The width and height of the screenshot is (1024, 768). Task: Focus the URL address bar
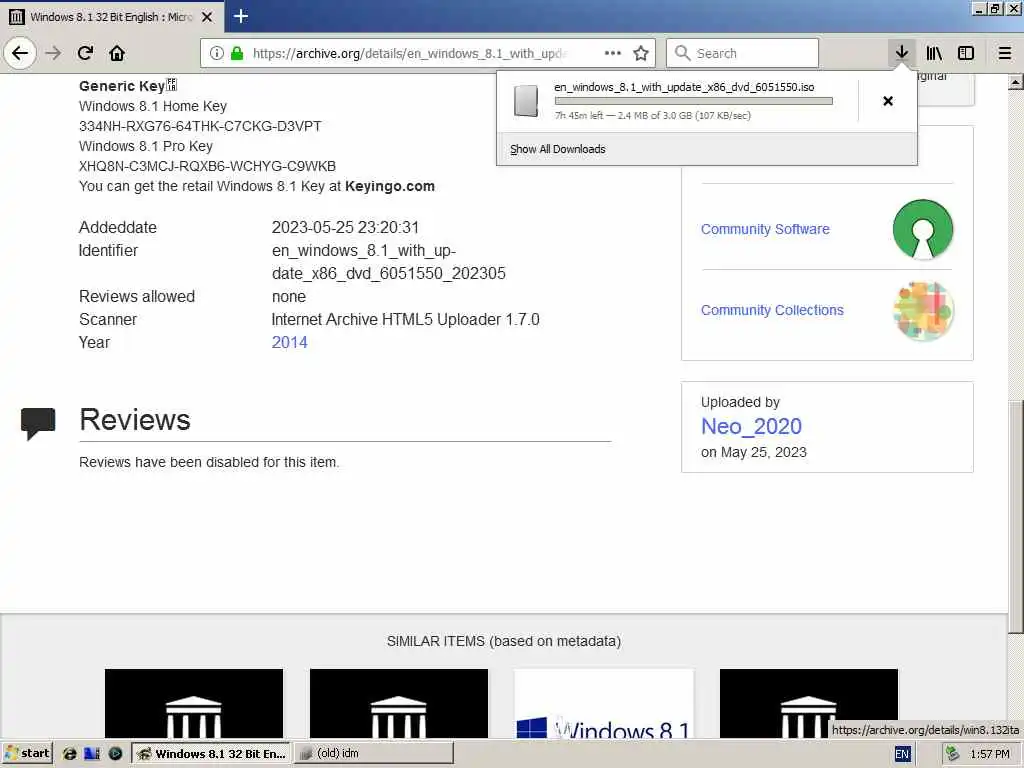pos(409,54)
